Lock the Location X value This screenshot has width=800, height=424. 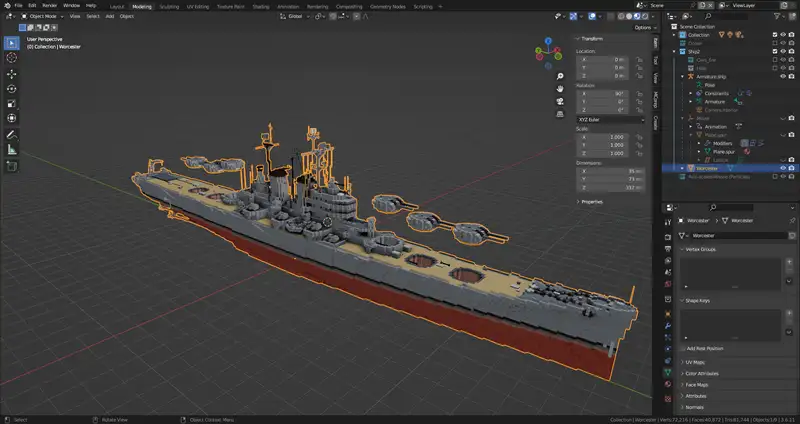(639, 59)
